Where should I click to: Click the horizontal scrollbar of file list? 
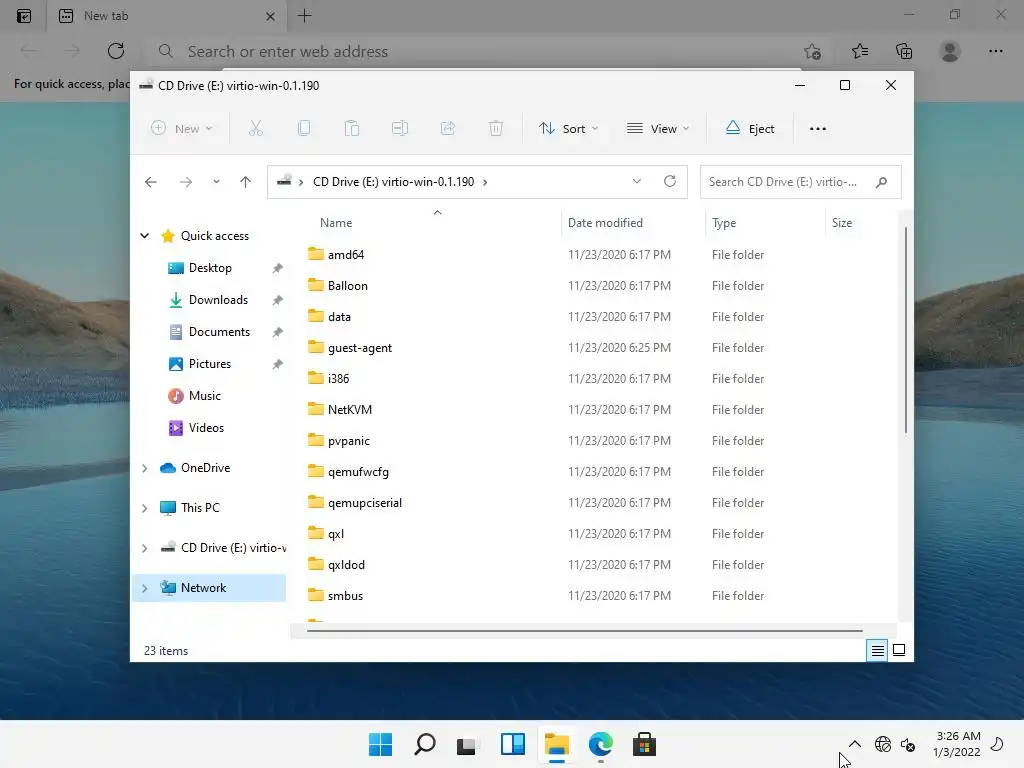click(x=584, y=631)
